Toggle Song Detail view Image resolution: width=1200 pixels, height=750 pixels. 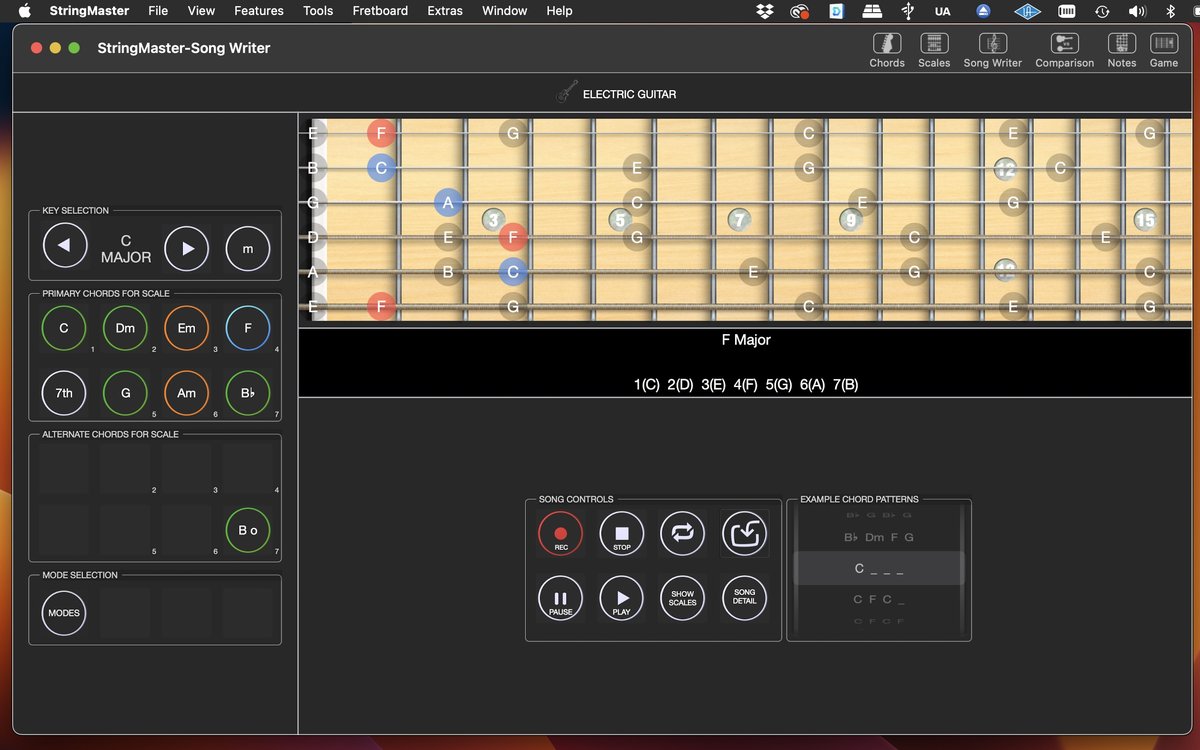point(744,598)
